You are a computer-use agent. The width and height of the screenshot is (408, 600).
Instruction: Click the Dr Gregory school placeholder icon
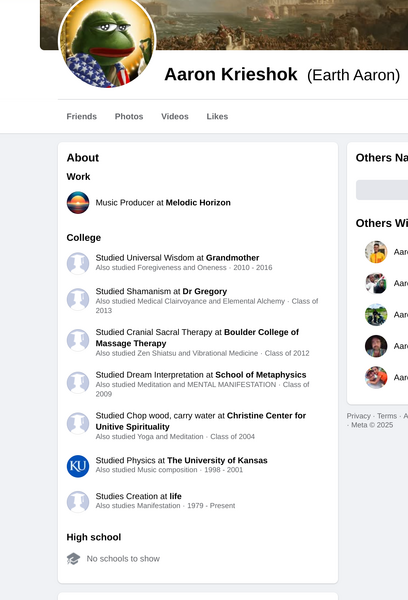78,299
